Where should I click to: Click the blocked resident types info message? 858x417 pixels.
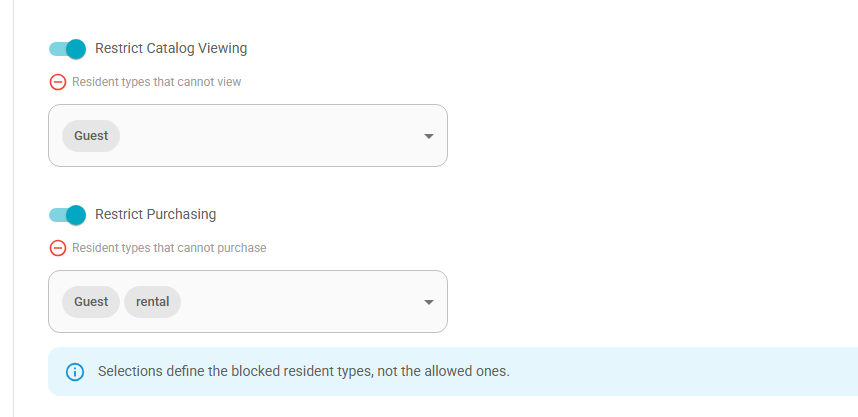[304, 371]
